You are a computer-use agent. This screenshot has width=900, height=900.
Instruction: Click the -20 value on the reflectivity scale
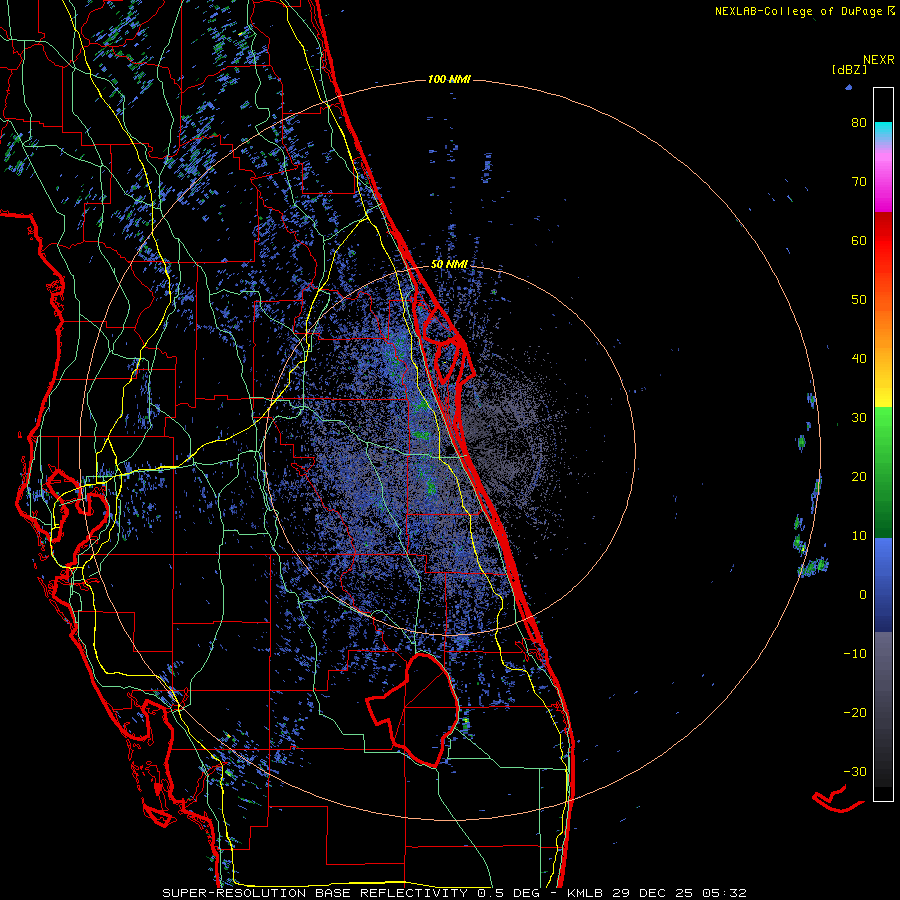pyautogui.click(x=855, y=713)
